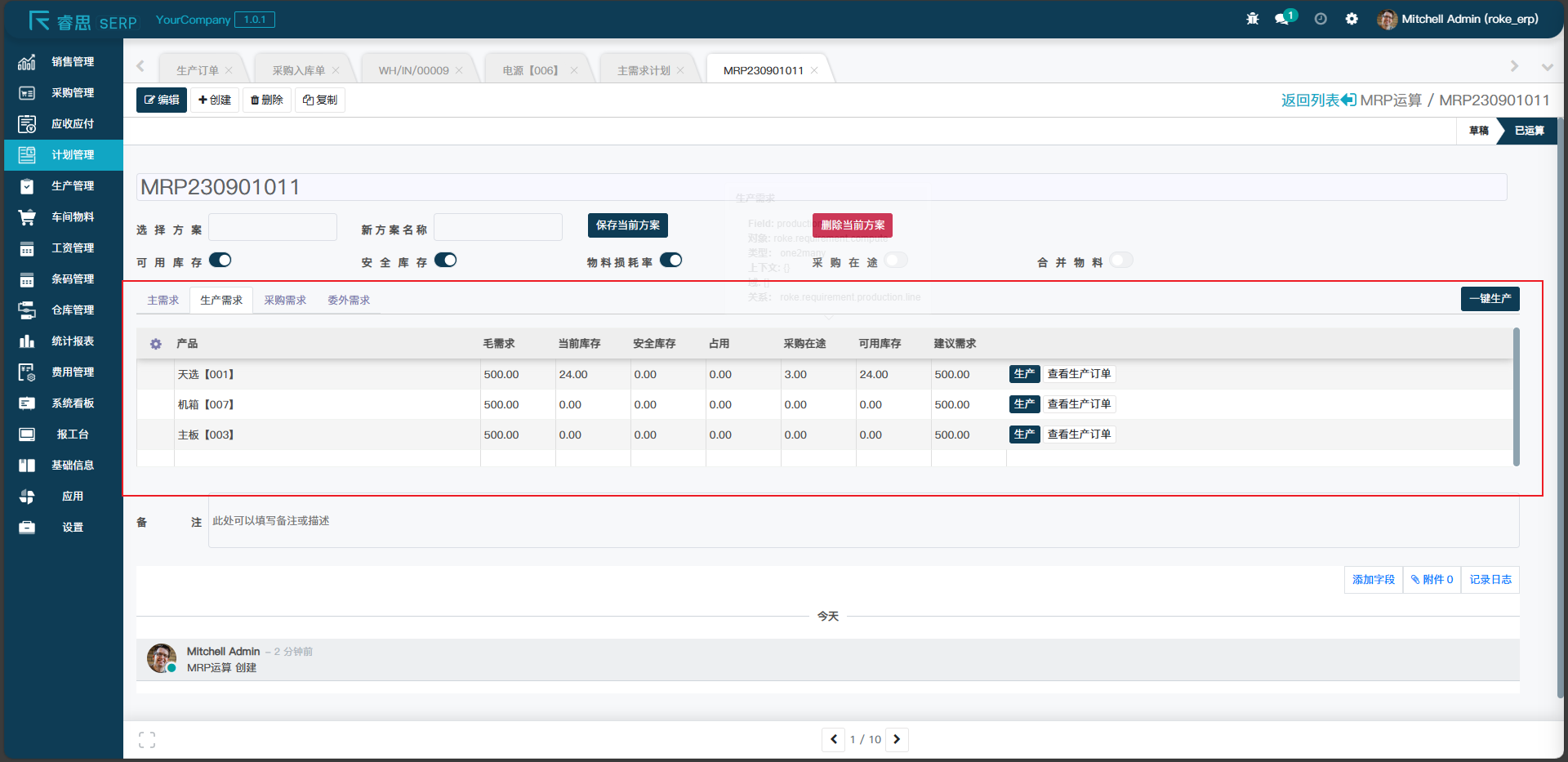This screenshot has width=1568, height=762.
Task: Open the clock activities icon
Action: 1320,19
